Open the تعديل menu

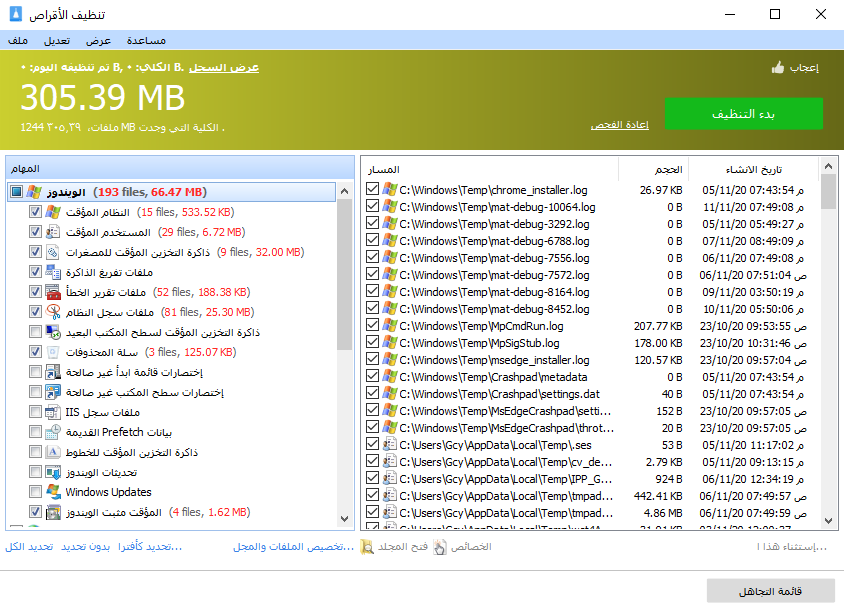coord(57,40)
